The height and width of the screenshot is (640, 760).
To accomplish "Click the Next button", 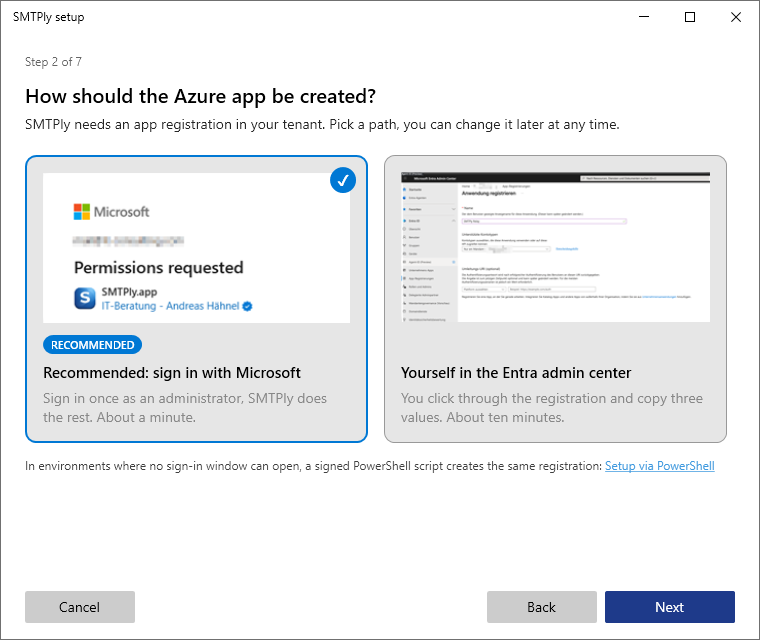I will click(669, 607).
